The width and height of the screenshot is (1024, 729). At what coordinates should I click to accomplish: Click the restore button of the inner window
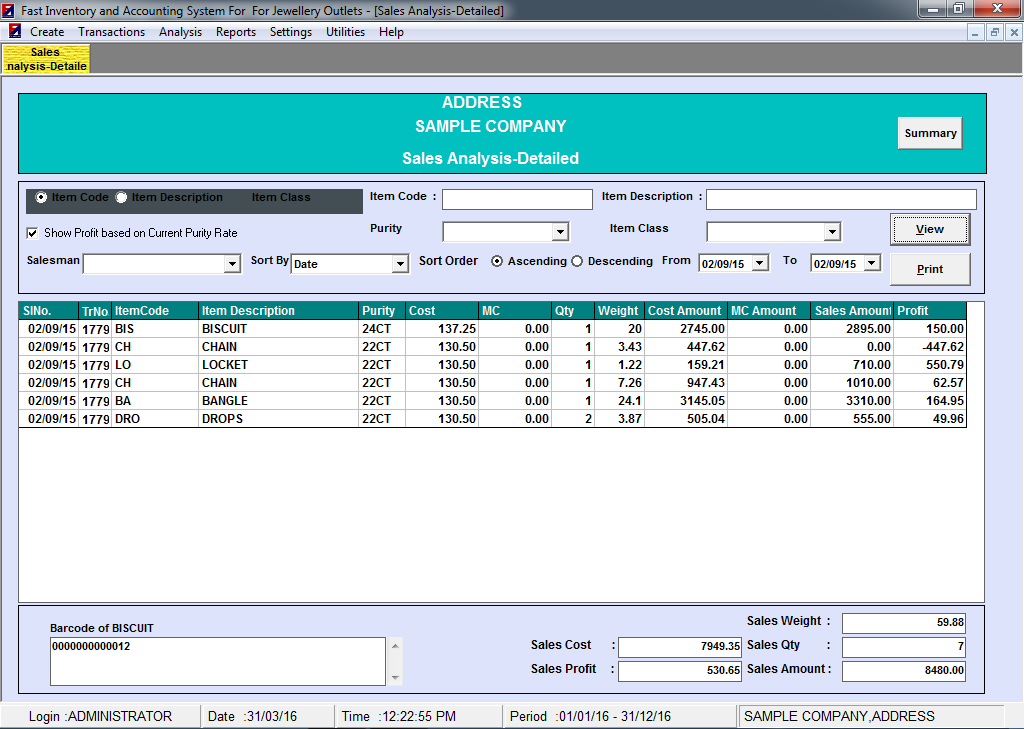click(995, 32)
